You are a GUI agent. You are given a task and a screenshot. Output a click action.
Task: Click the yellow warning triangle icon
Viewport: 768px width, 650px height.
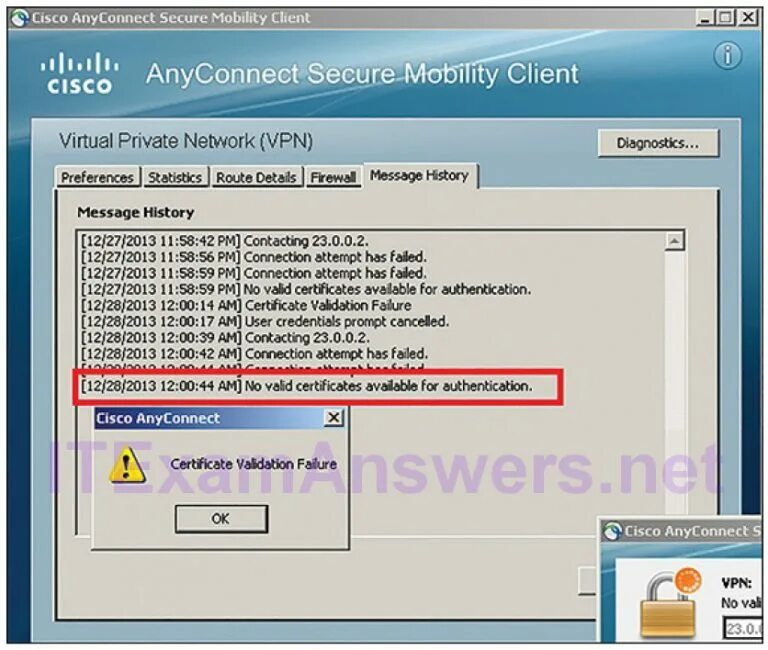[127, 464]
